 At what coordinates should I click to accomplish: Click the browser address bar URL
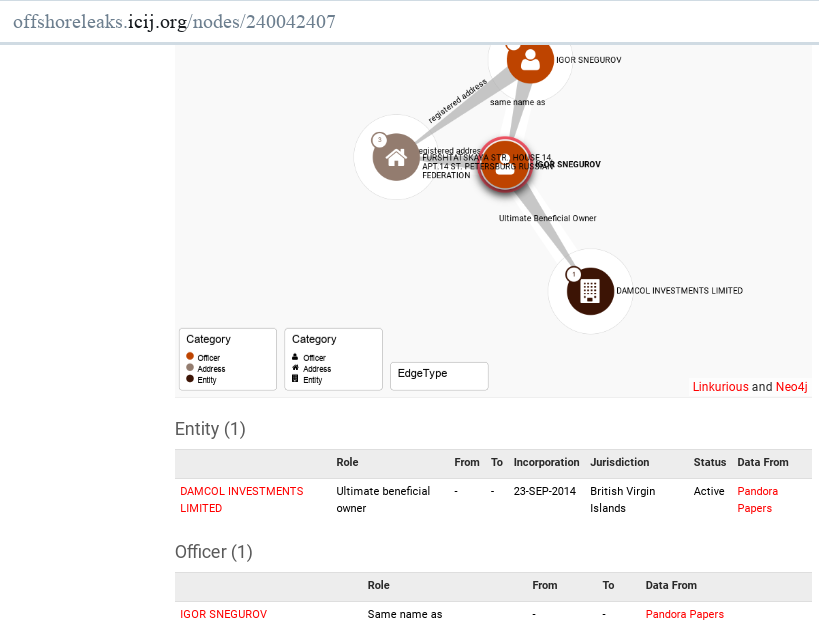coord(174,22)
